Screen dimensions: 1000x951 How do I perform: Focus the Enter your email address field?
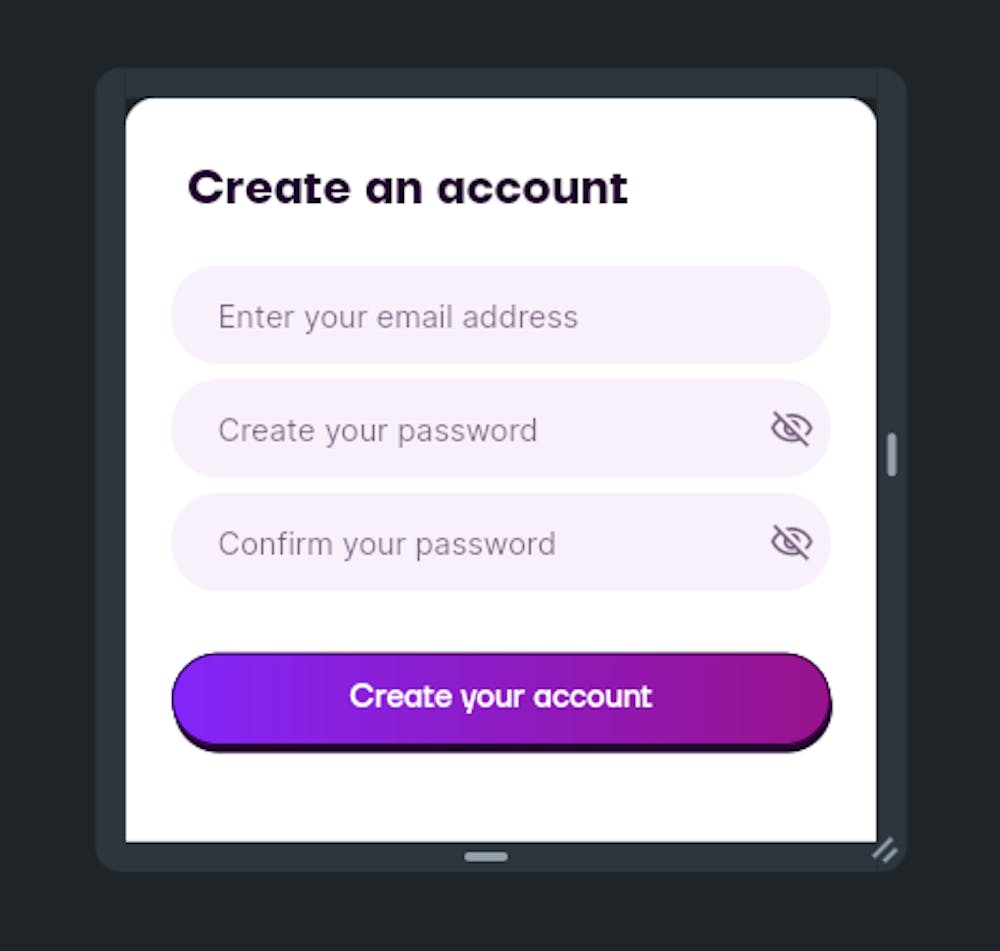(501, 315)
